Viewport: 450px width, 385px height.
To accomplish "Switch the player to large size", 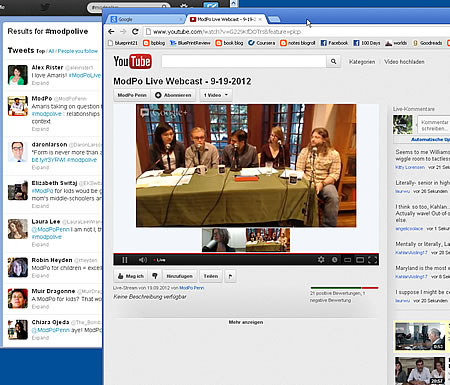I will click(x=360, y=260).
